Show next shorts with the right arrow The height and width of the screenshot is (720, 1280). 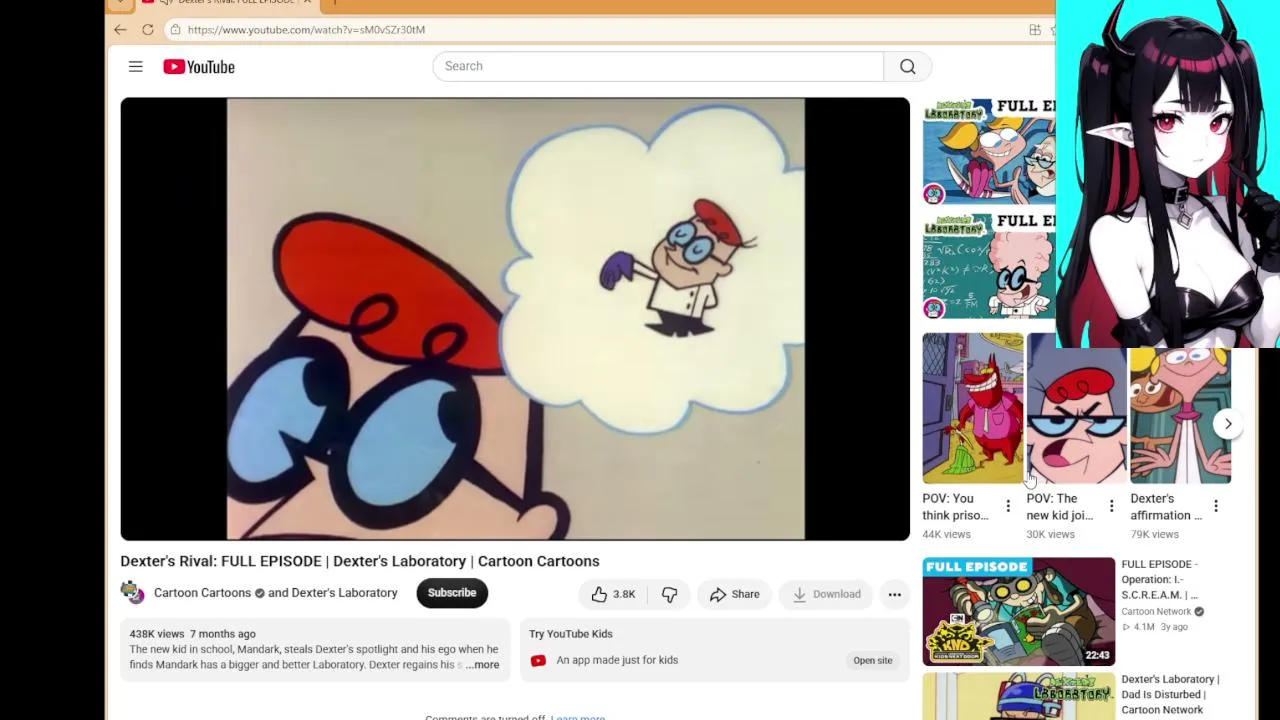[1228, 424]
